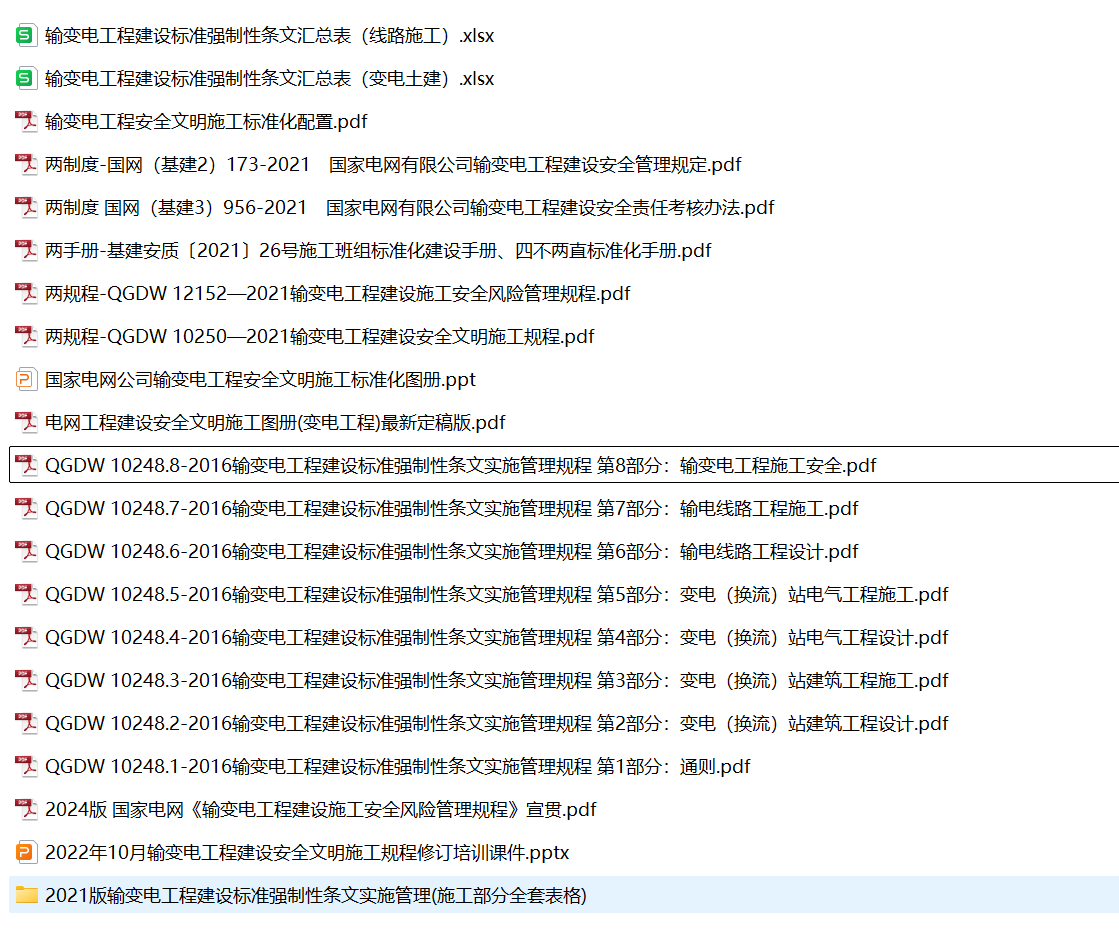Click PDF icon of QGDW 10248.5-2016

point(26,594)
